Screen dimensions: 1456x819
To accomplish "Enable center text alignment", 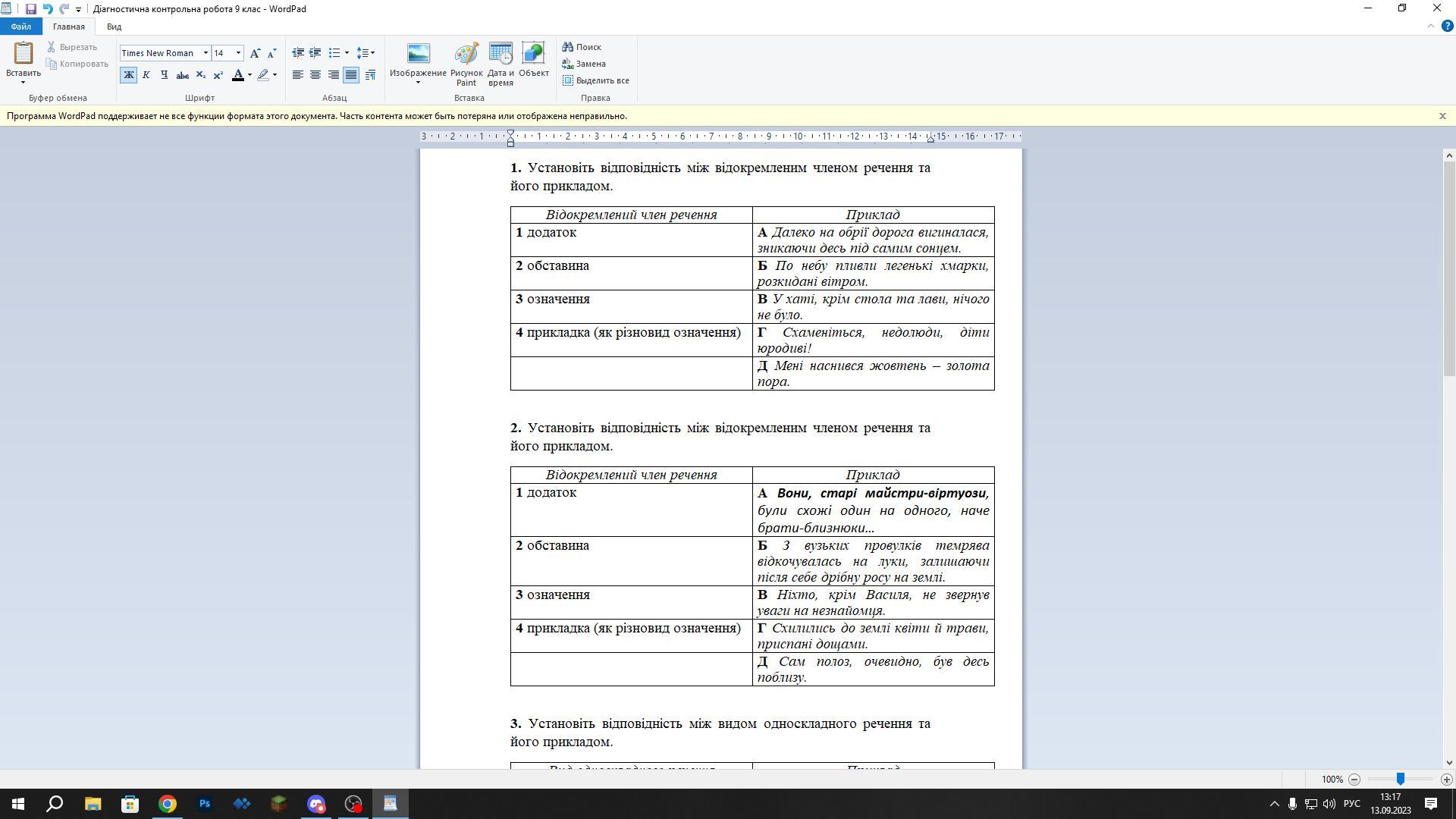I will [315, 75].
